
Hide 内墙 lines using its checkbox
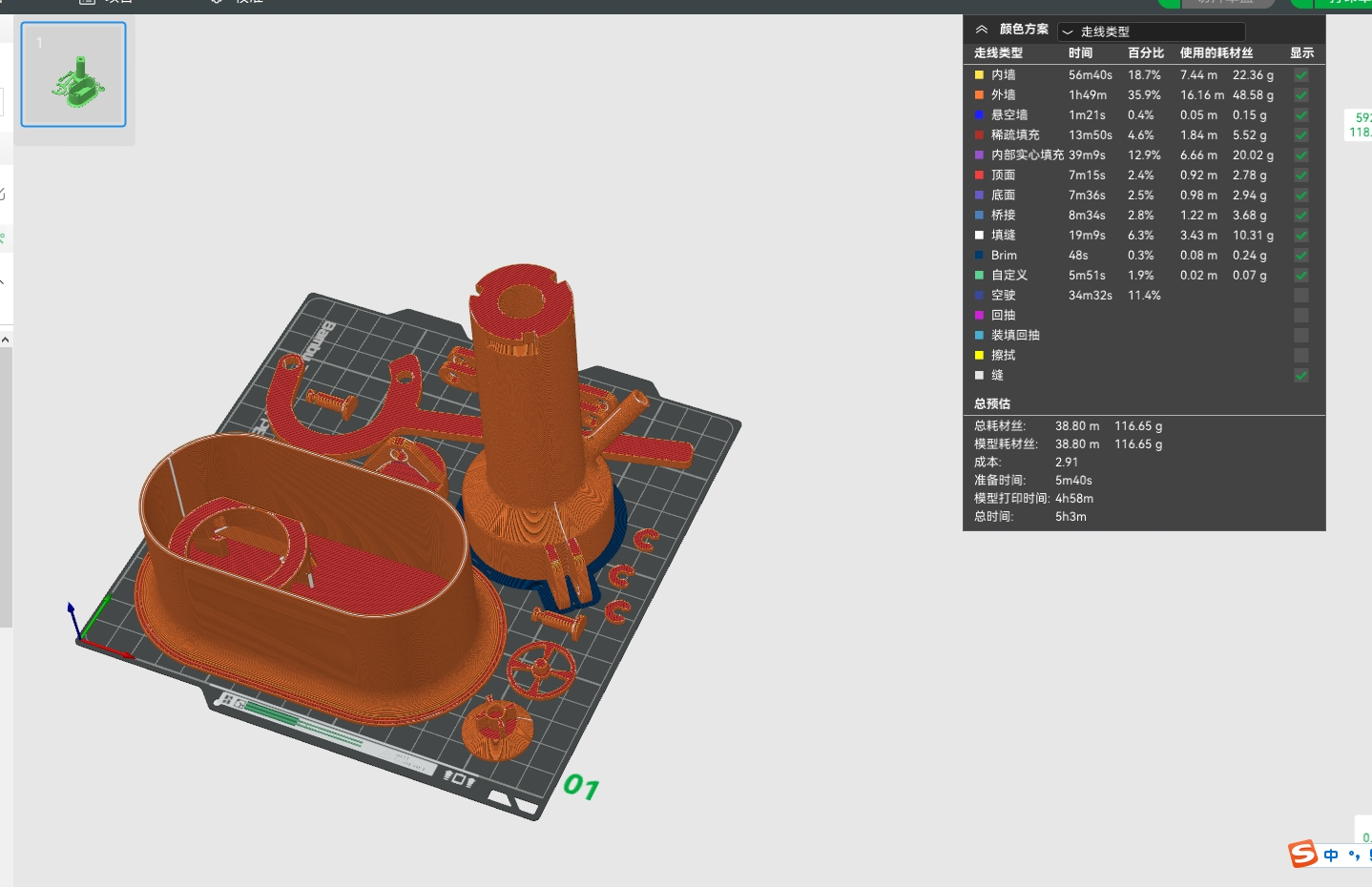pos(1301,75)
